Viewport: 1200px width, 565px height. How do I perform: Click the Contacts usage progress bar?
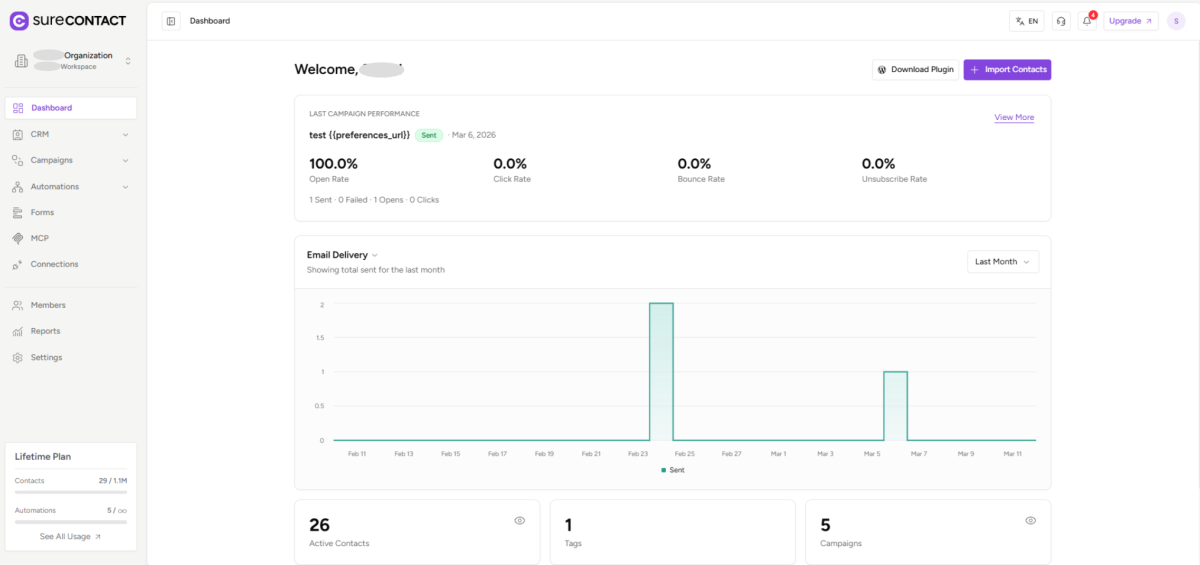(70, 492)
